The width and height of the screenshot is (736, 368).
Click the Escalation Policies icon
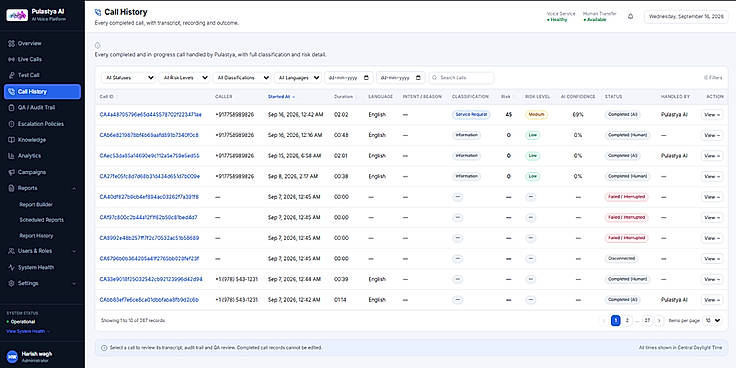click(x=12, y=124)
